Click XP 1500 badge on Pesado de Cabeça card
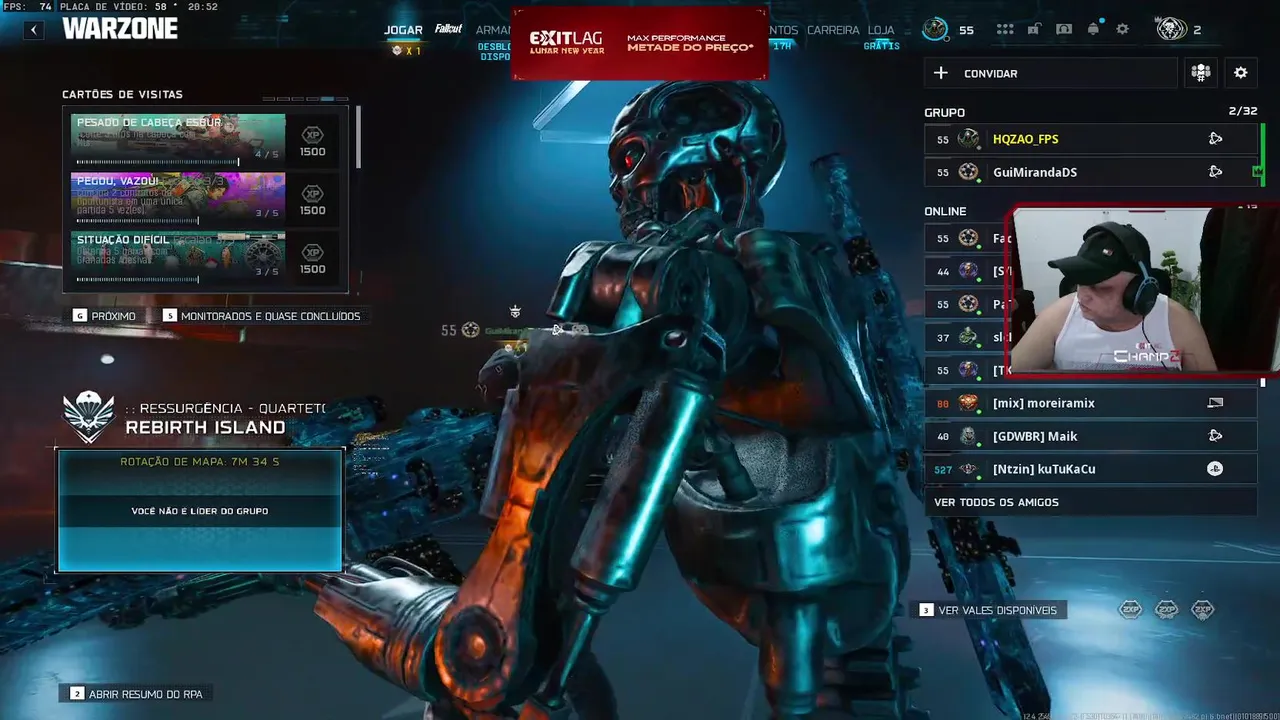The width and height of the screenshot is (1280, 720). [x=313, y=141]
